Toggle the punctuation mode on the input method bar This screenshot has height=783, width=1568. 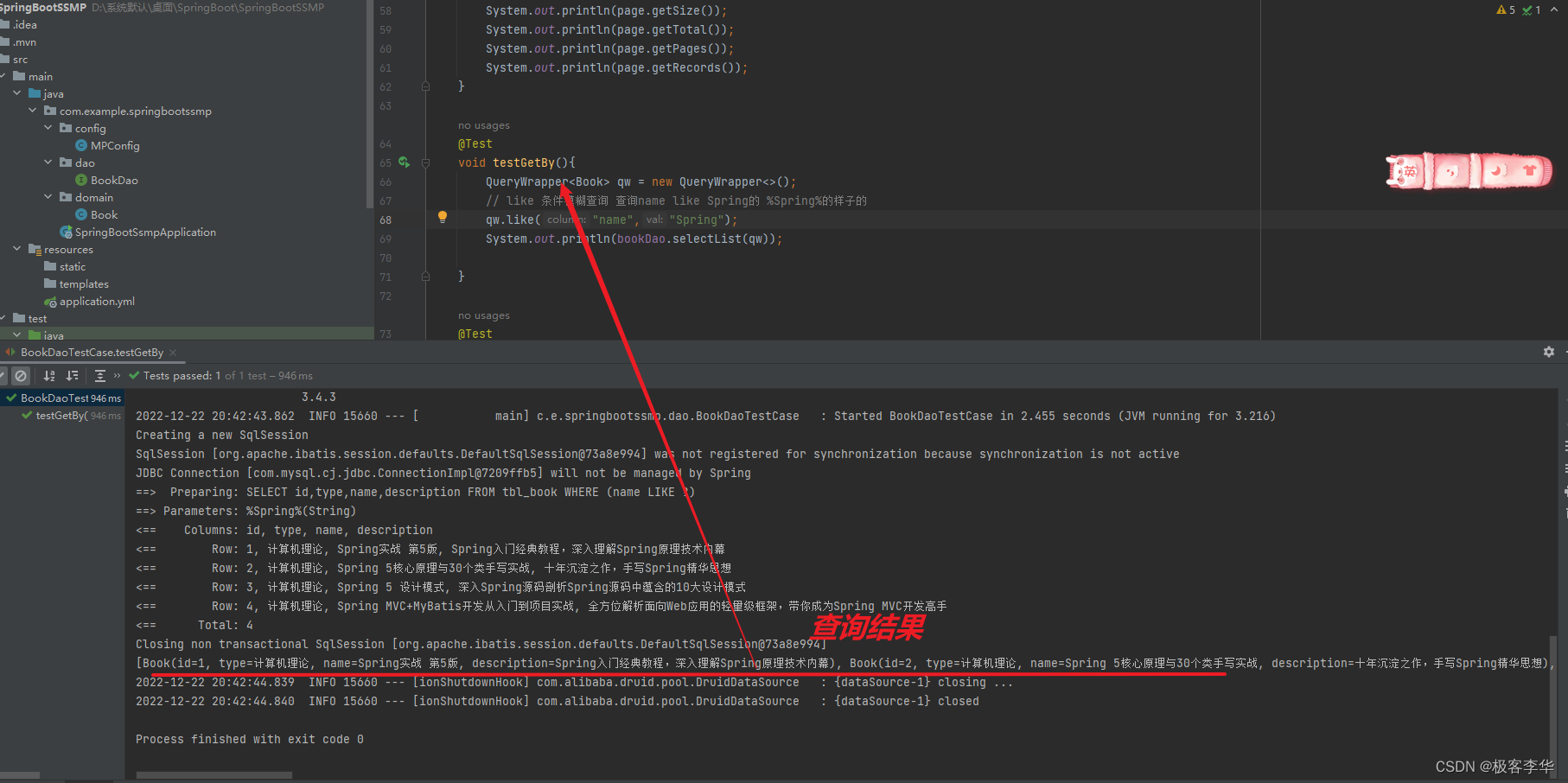pyautogui.click(x=1452, y=171)
